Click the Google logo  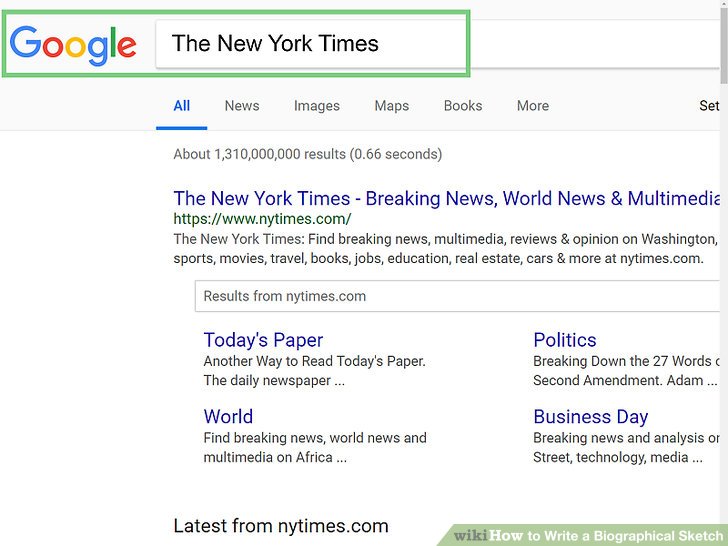(x=73, y=44)
